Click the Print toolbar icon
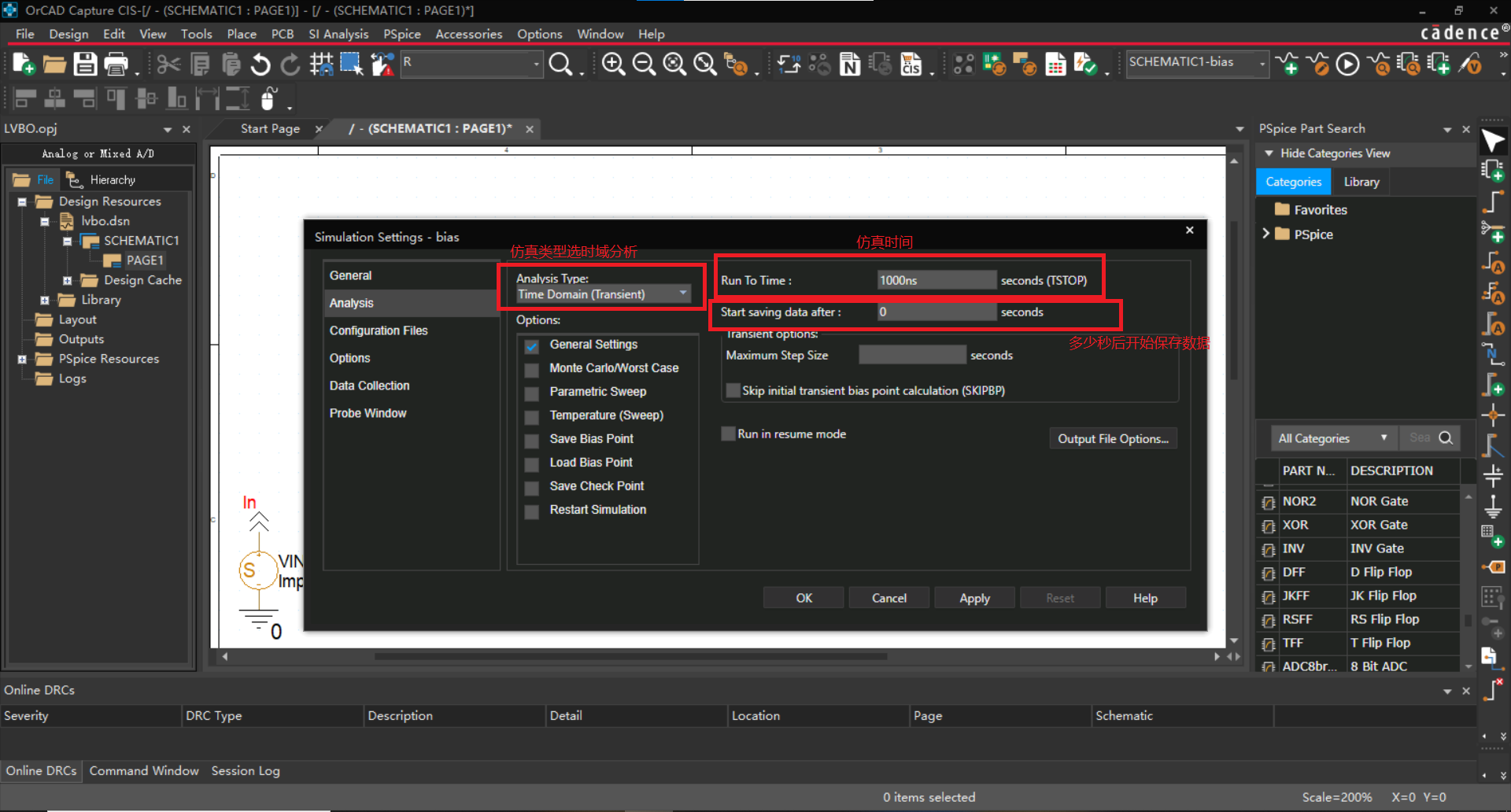The image size is (1511, 812). (x=116, y=64)
